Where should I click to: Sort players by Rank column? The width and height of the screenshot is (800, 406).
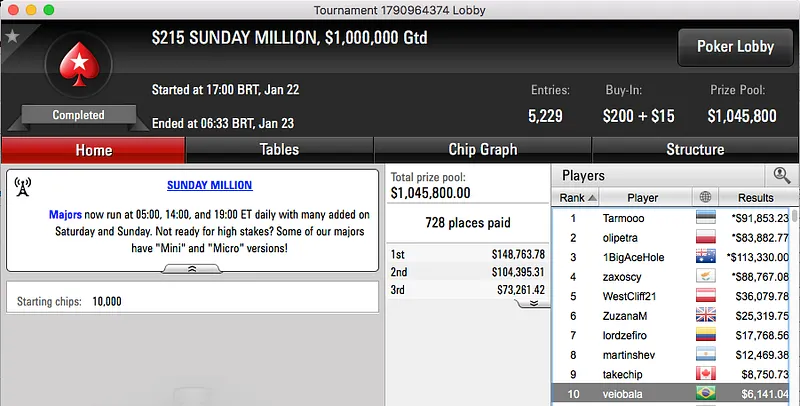(577, 198)
